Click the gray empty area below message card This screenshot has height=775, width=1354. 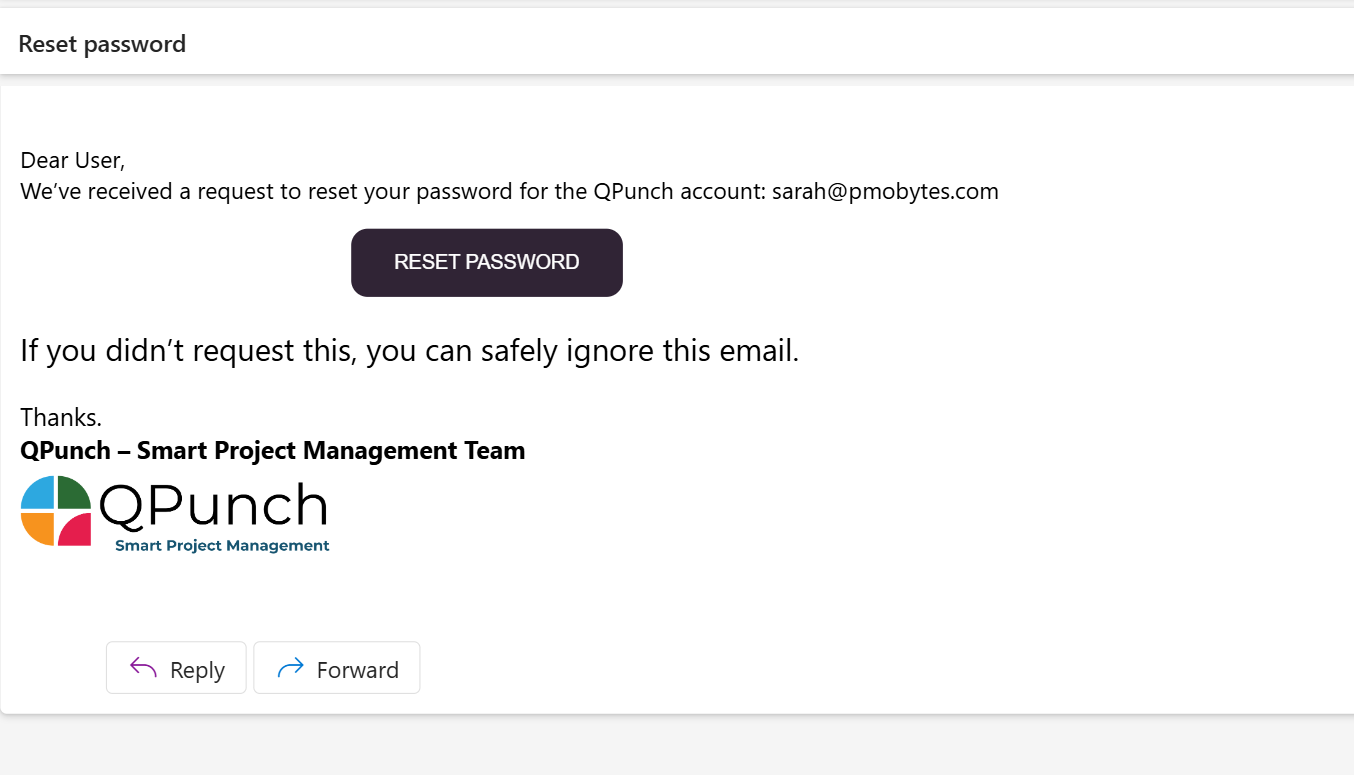(677, 745)
